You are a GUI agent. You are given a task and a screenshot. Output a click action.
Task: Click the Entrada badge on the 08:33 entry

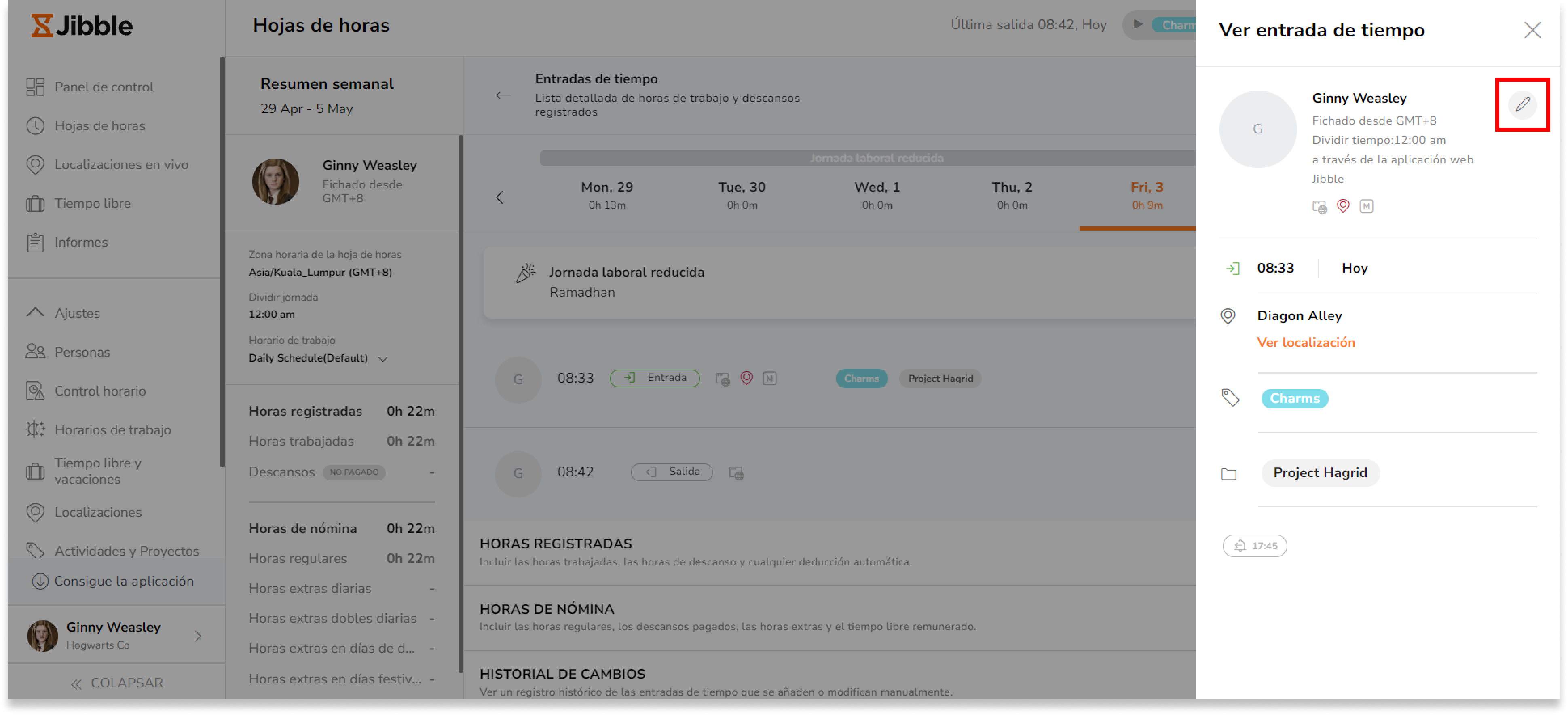pos(654,378)
